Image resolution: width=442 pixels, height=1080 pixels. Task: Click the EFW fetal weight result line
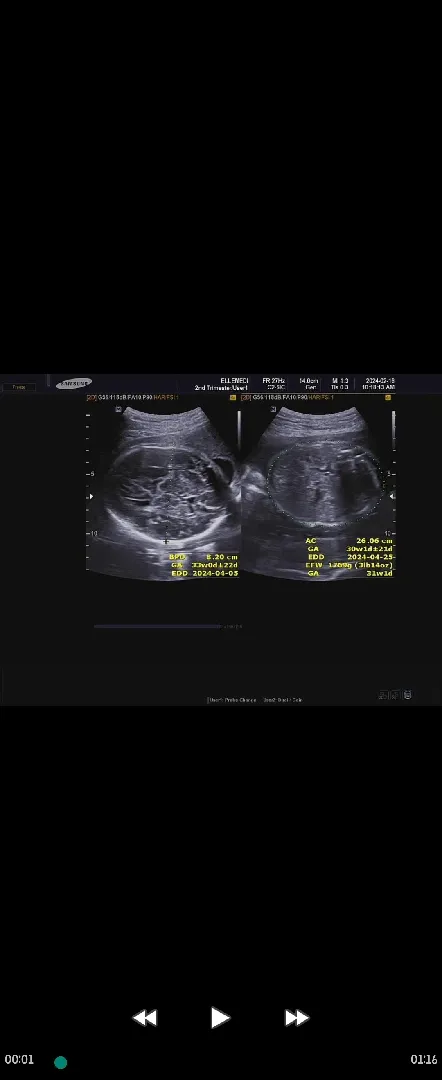pyautogui.click(x=350, y=565)
